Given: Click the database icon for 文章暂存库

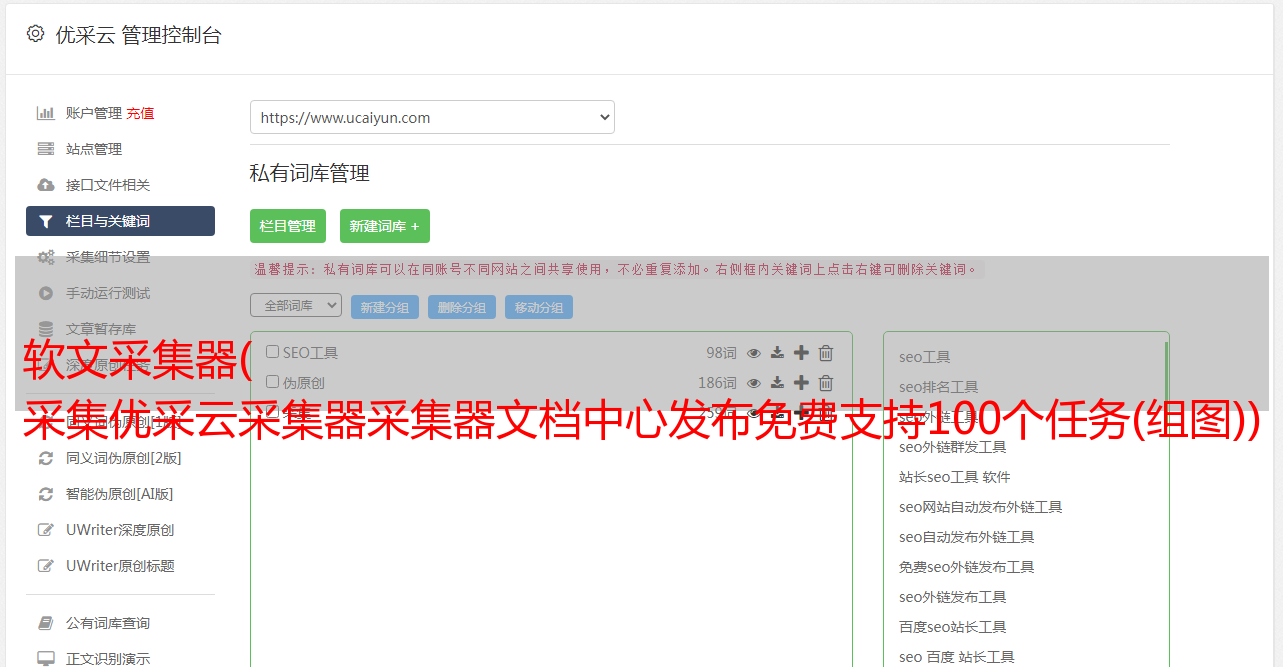Looking at the screenshot, I should [46, 329].
